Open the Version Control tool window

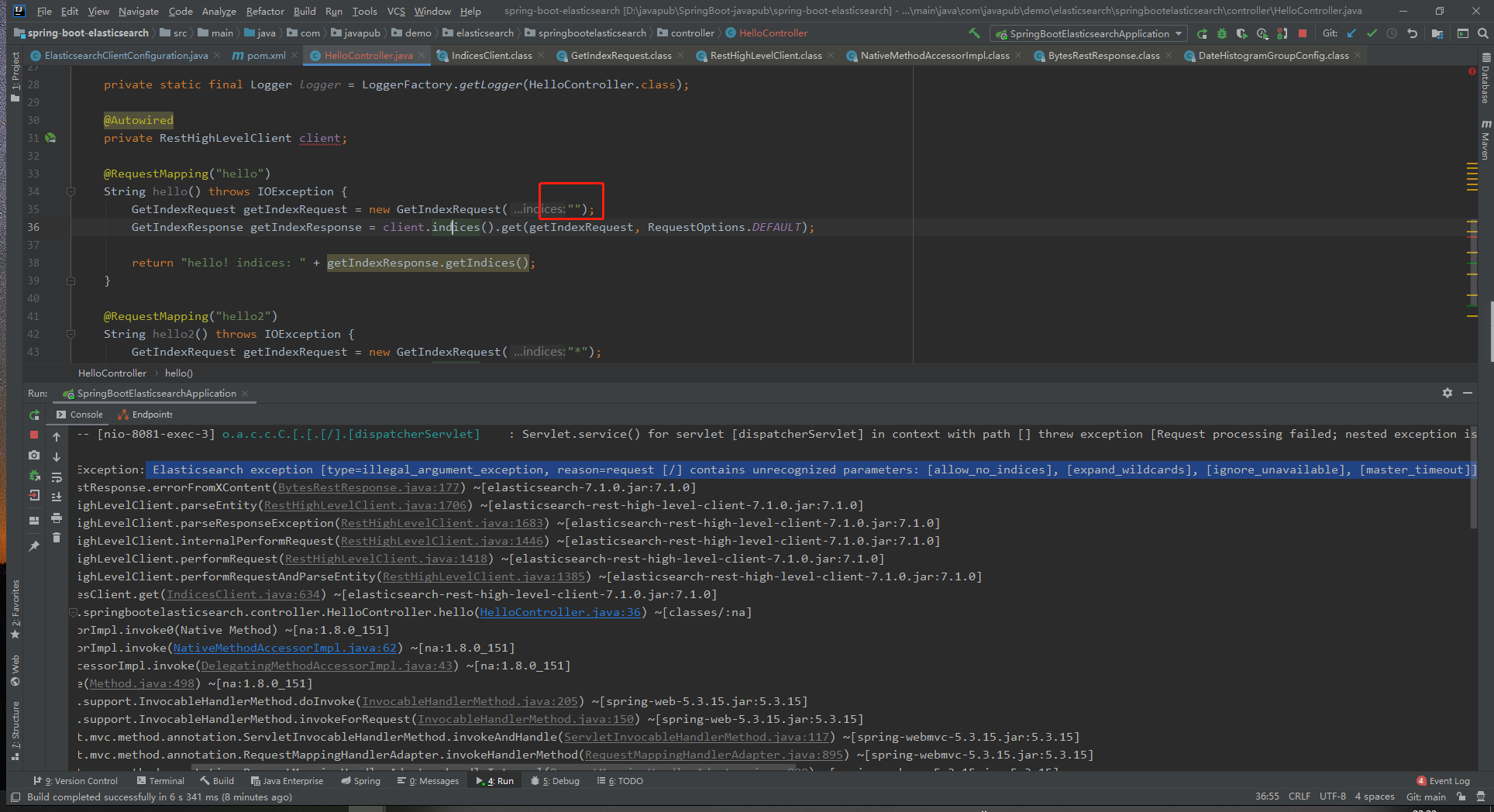(76, 781)
